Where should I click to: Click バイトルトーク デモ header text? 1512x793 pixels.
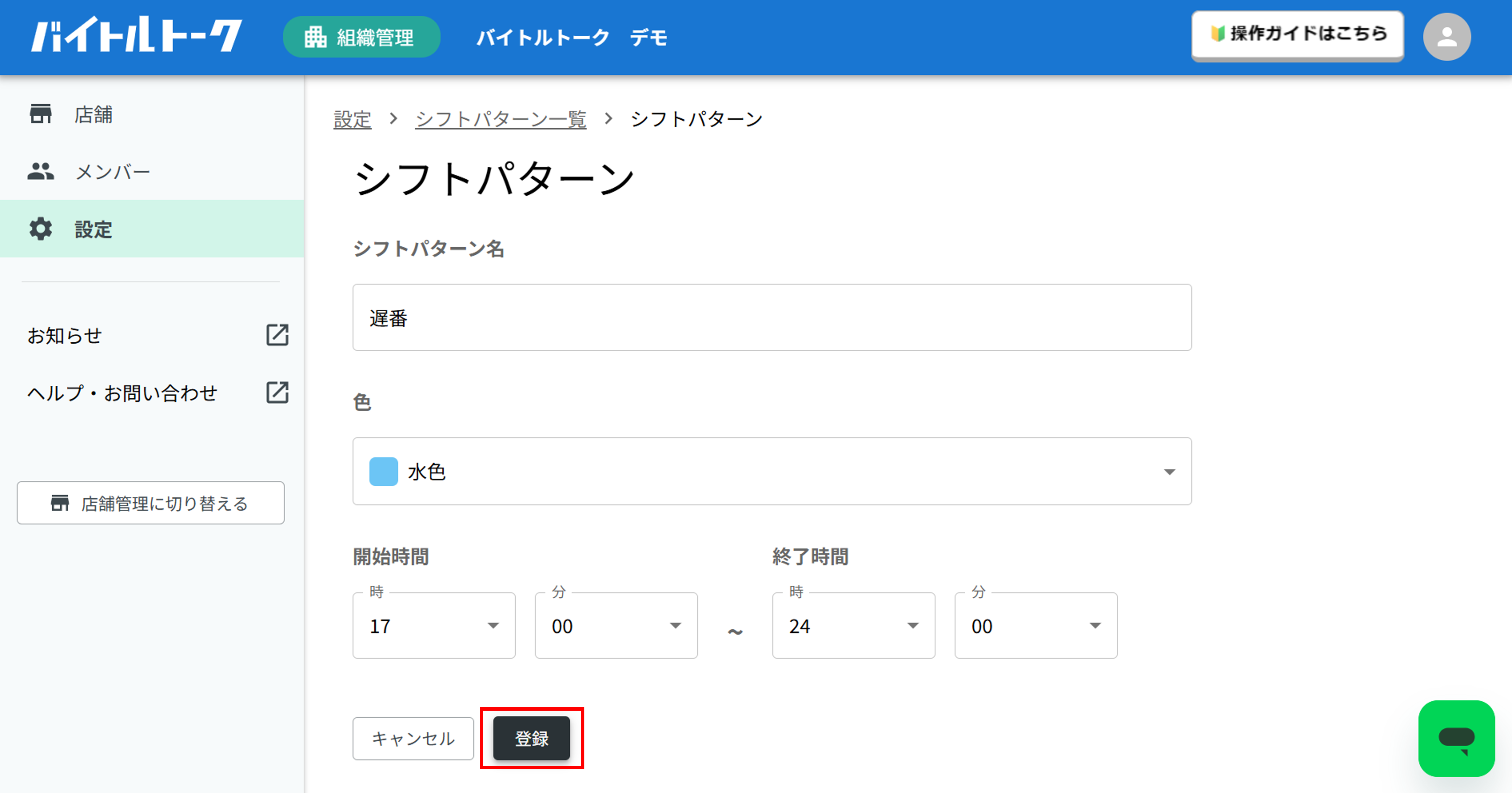point(572,38)
